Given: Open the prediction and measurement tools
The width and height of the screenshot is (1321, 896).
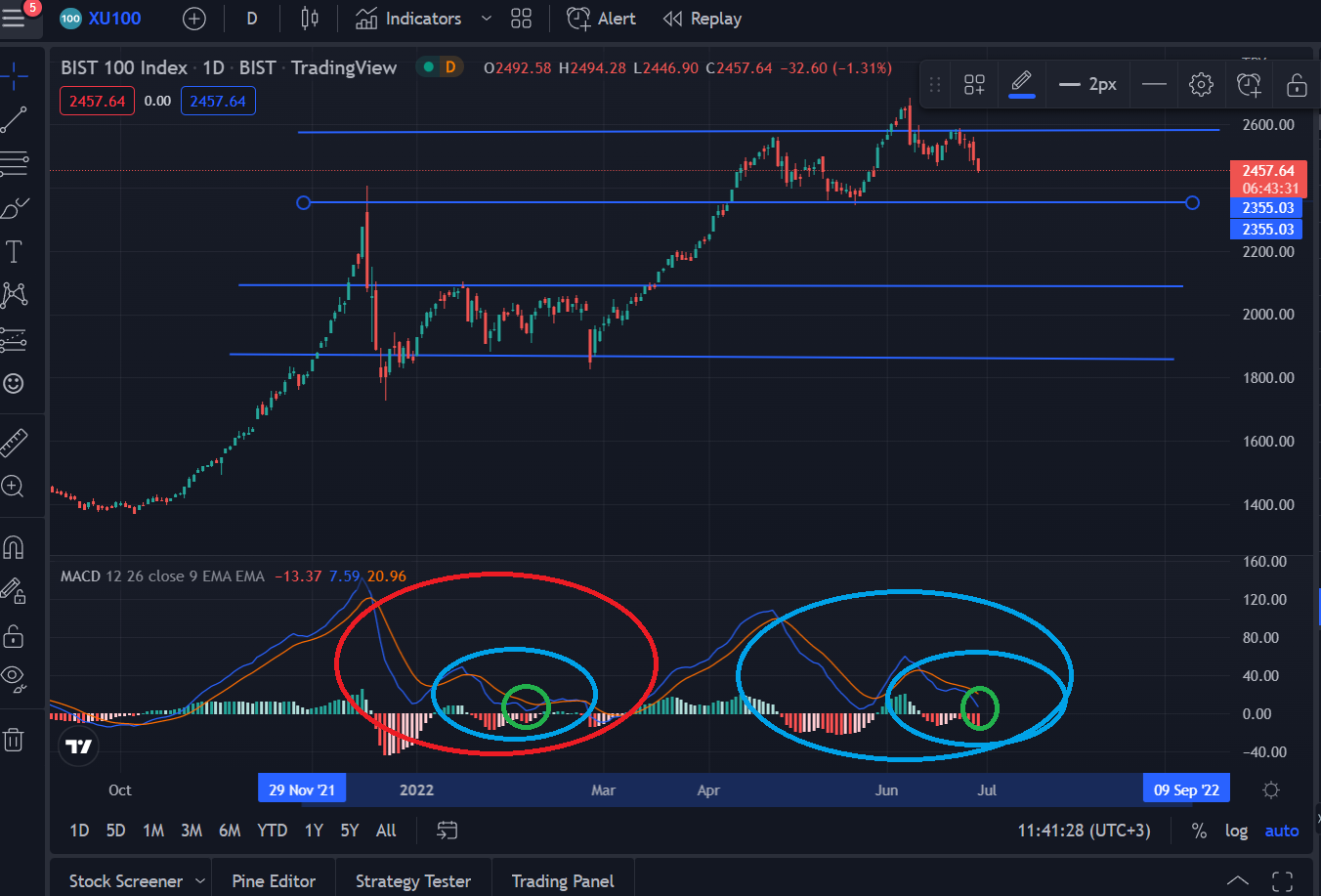Looking at the screenshot, I should 15,339.
